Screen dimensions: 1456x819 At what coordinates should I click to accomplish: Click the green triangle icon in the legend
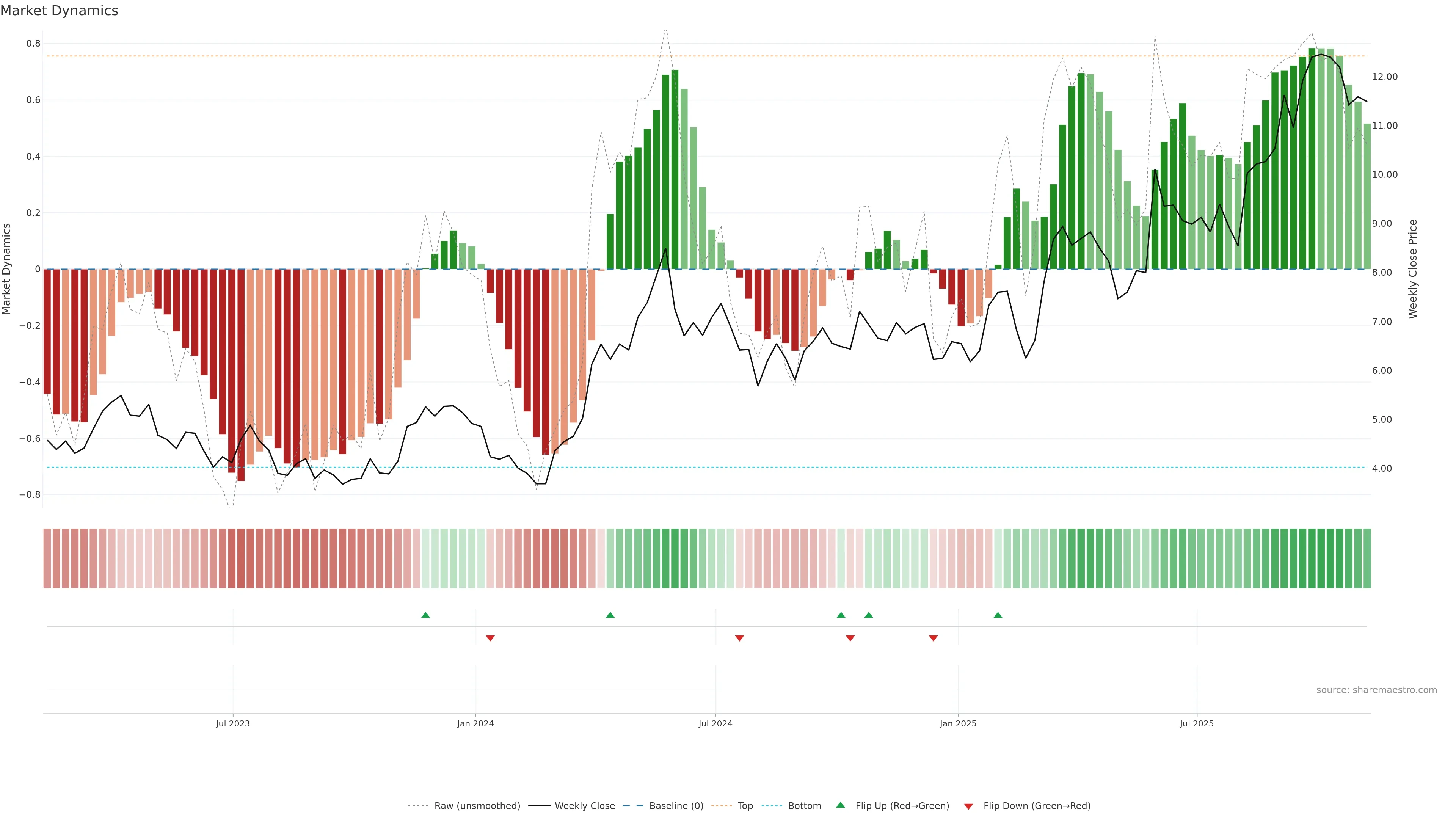pos(841,805)
